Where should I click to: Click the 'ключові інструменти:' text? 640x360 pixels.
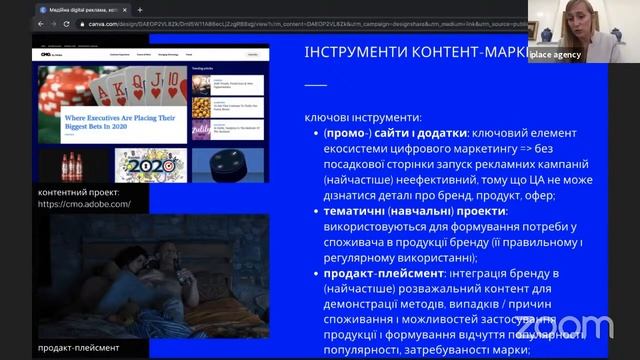(x=363, y=118)
